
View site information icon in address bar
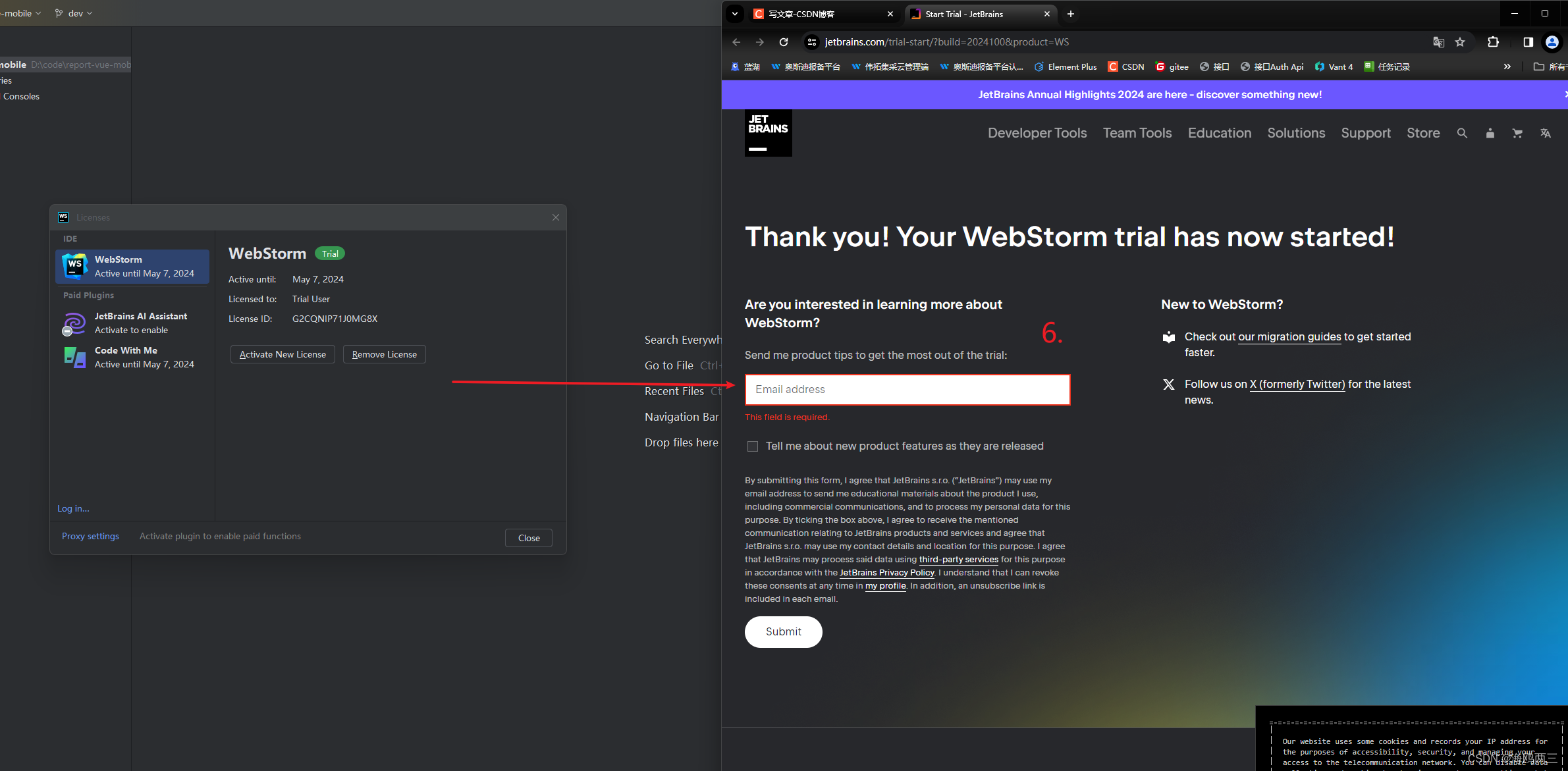812,42
